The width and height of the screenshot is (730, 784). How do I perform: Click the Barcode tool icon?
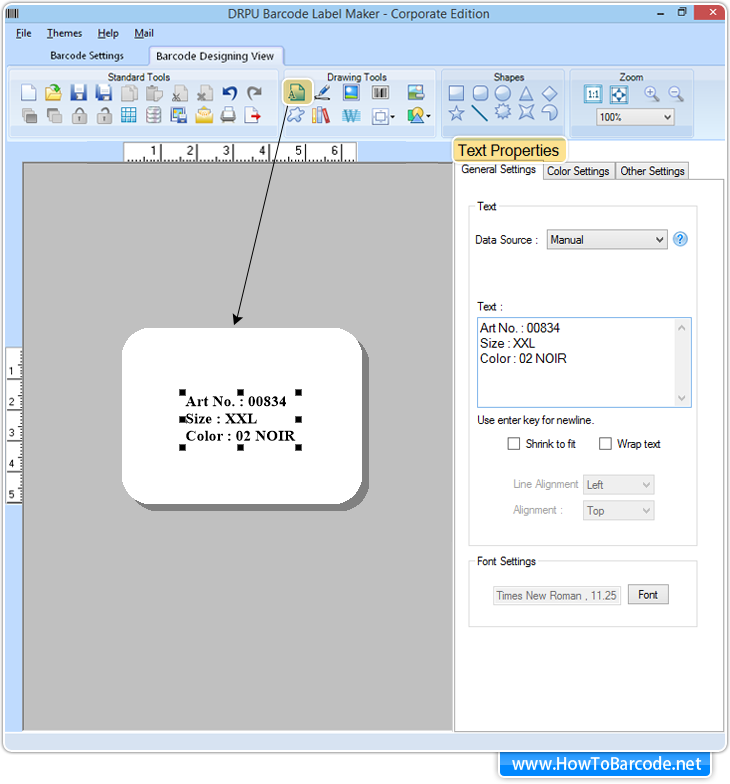point(381,93)
